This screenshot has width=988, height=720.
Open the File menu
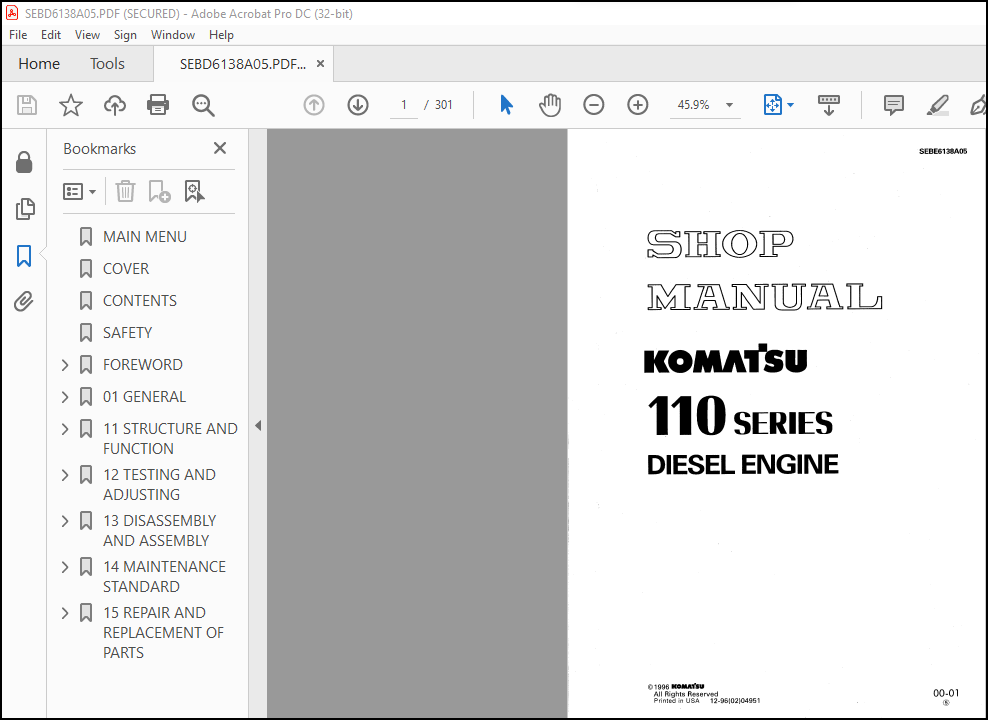[18, 35]
